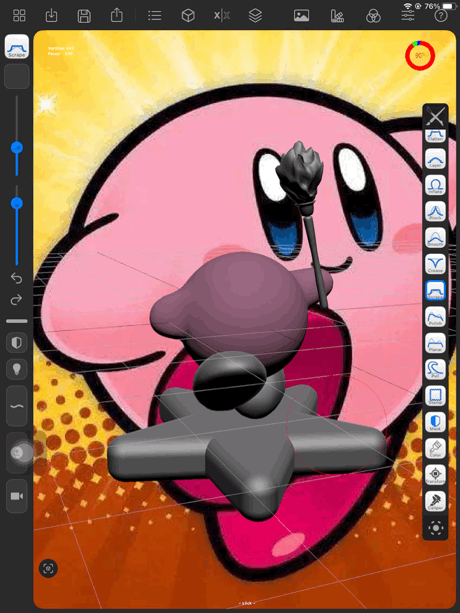Tap the focus frame icon at viewport bottom left
The image size is (460, 613).
[x=48, y=568]
